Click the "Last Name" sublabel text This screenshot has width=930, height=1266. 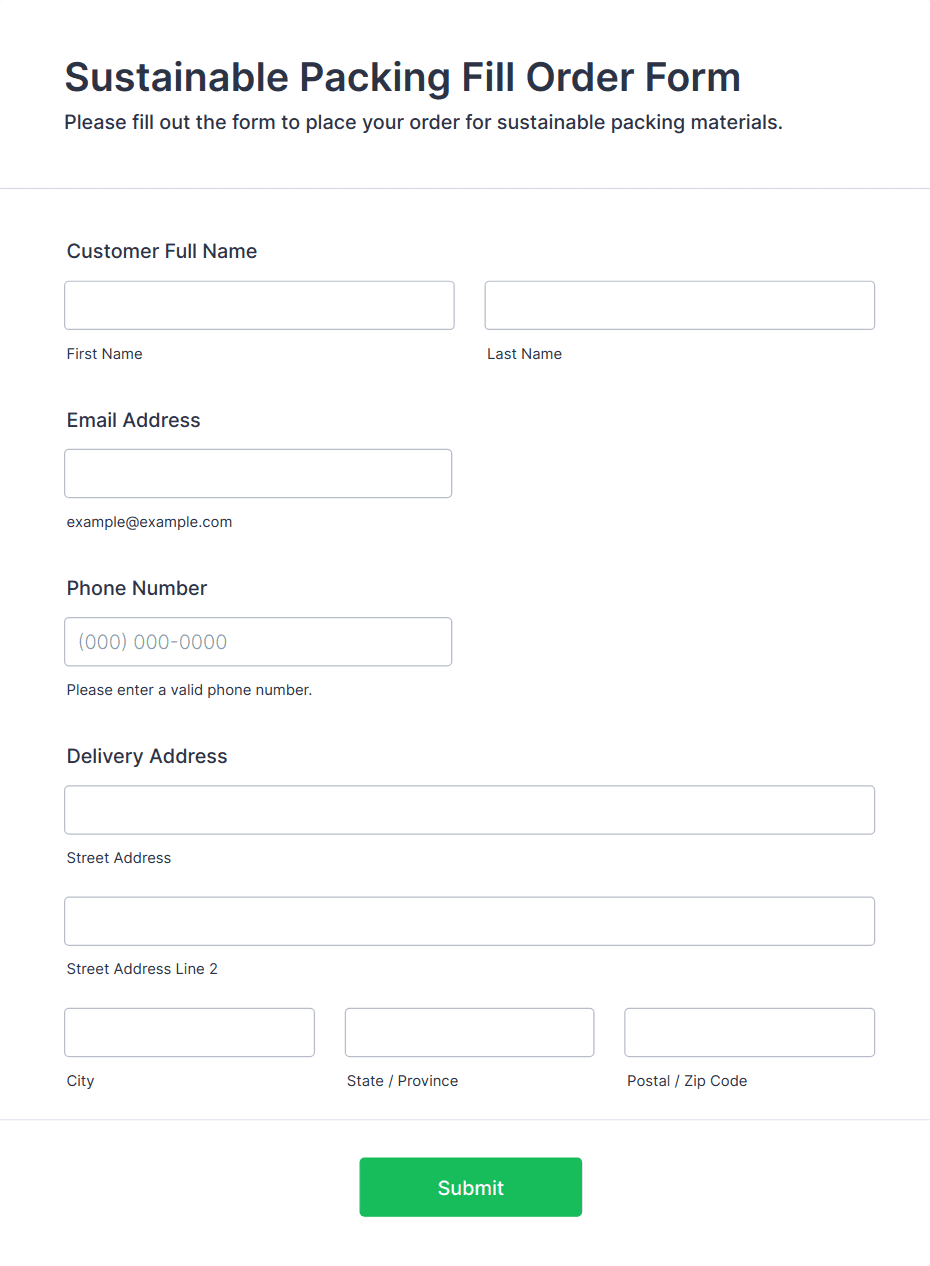[x=524, y=354]
